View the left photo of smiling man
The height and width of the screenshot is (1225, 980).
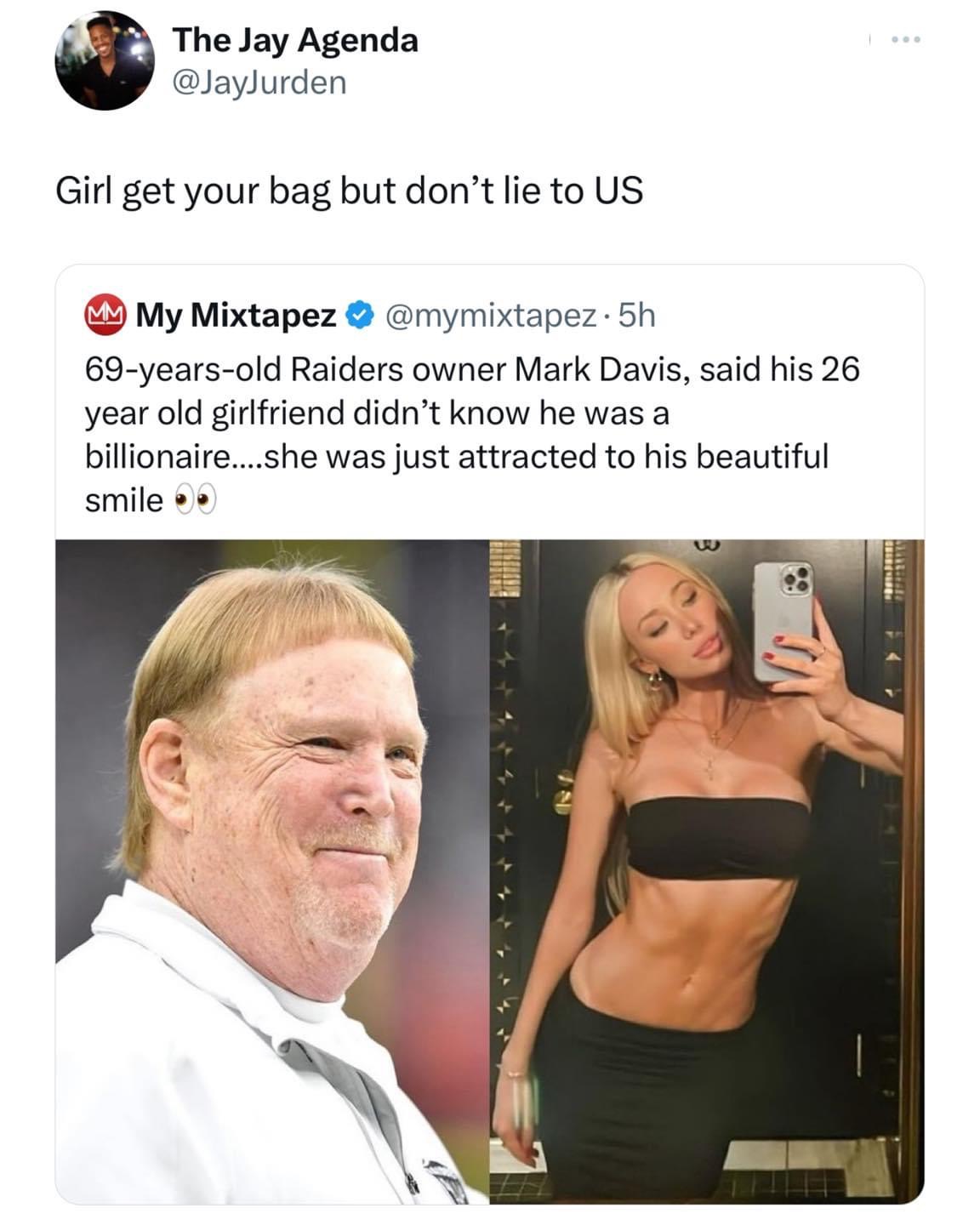tap(272, 872)
